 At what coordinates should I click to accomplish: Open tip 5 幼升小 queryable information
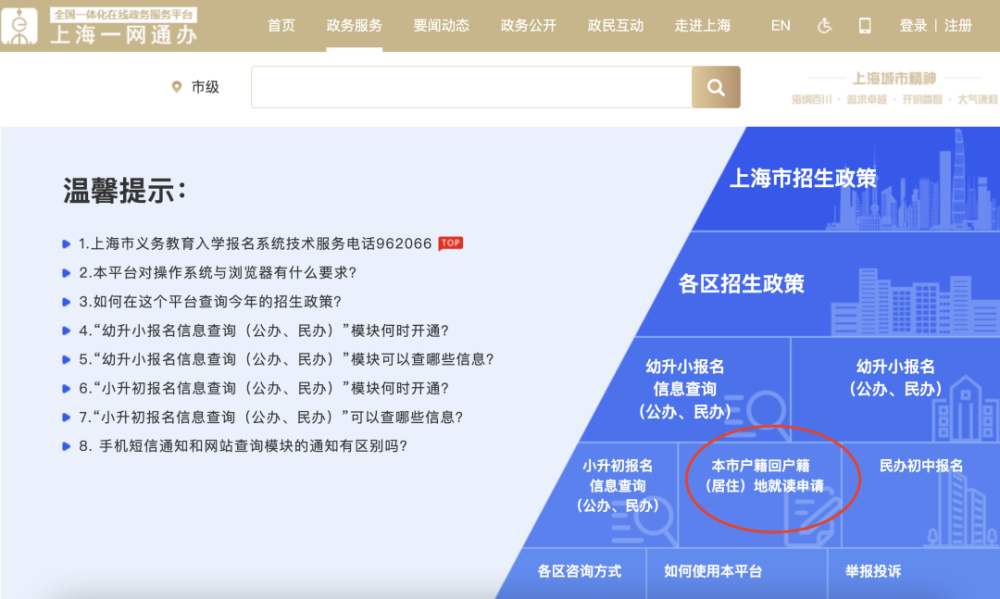pos(286,359)
